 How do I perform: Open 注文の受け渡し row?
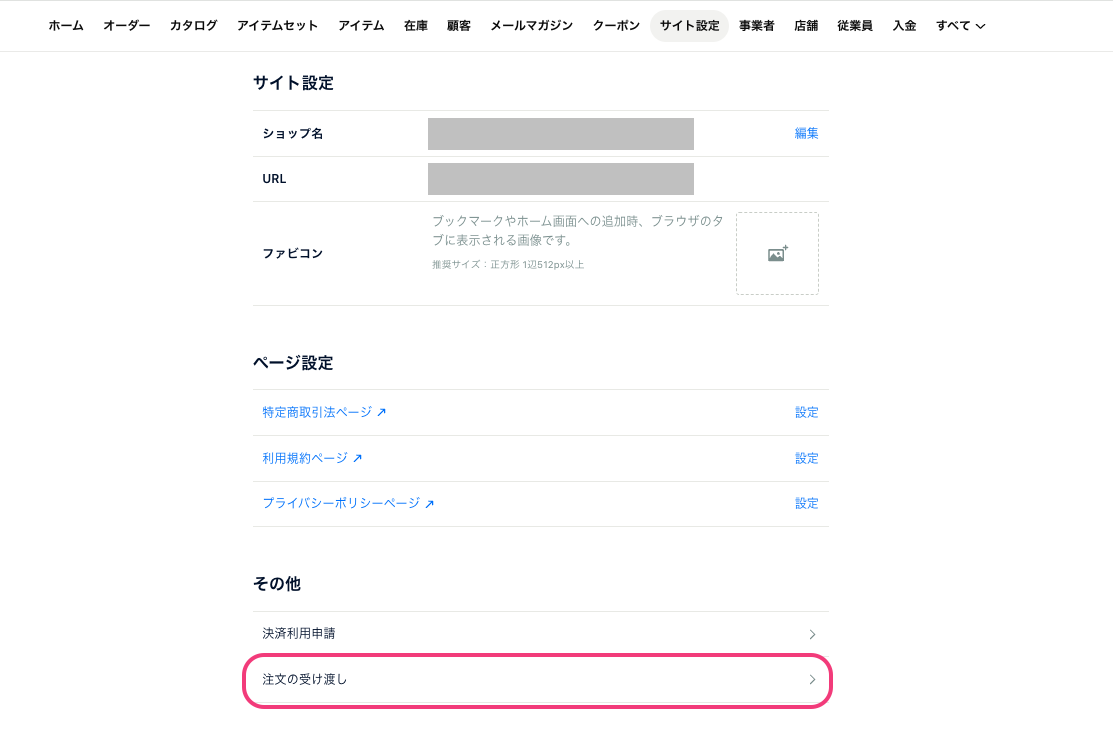pyautogui.click(x=540, y=680)
